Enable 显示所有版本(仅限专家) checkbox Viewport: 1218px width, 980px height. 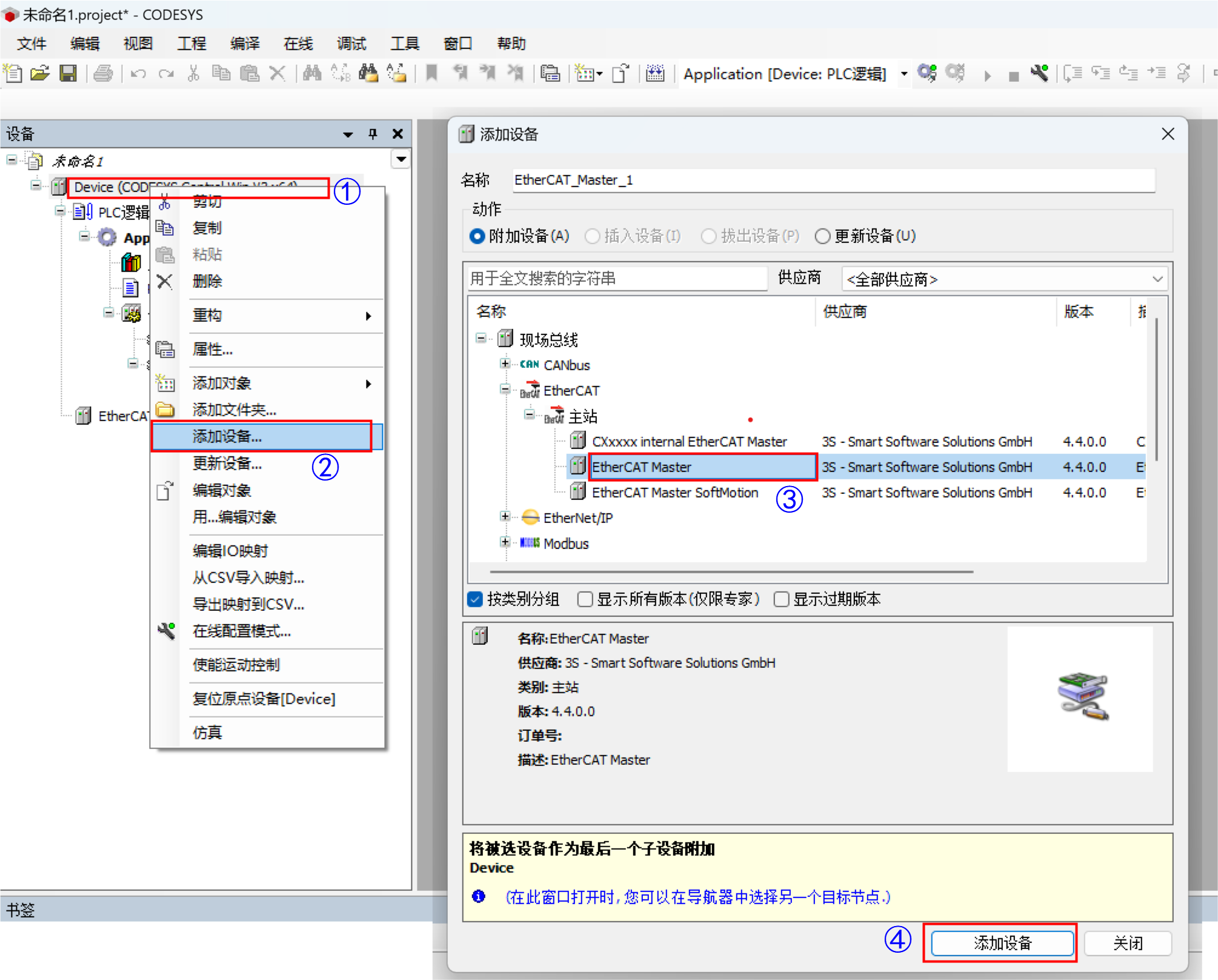click(585, 599)
